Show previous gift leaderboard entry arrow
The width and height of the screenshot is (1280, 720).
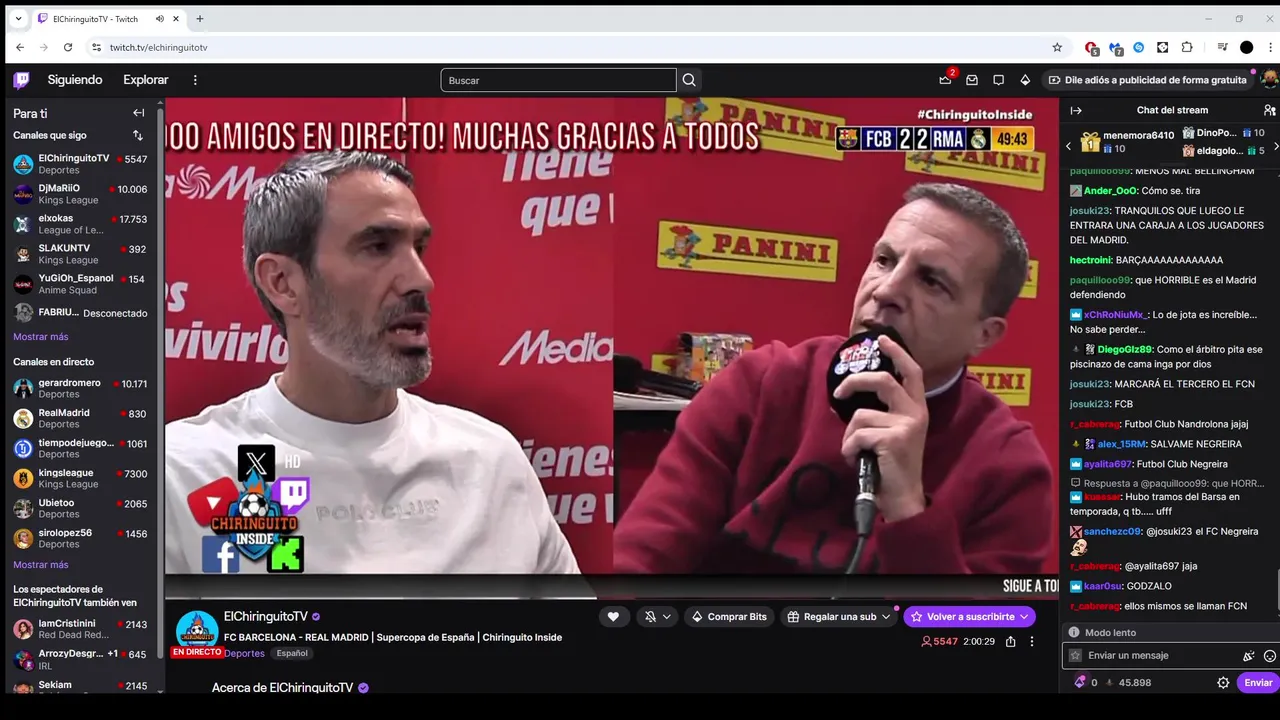[x=1068, y=146]
